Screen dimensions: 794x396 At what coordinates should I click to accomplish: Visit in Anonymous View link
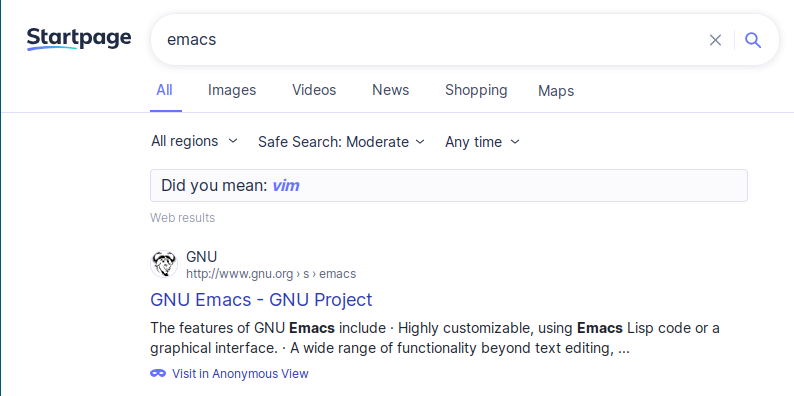tap(240, 374)
